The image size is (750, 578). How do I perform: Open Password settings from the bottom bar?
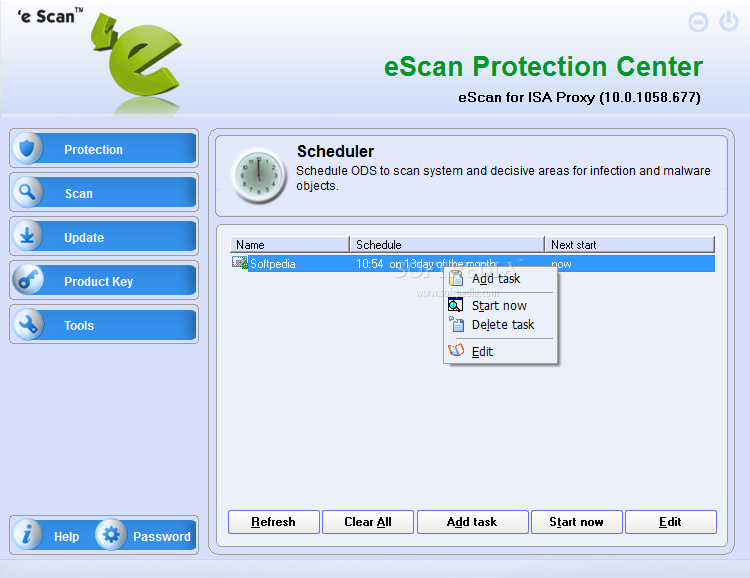pos(162,536)
